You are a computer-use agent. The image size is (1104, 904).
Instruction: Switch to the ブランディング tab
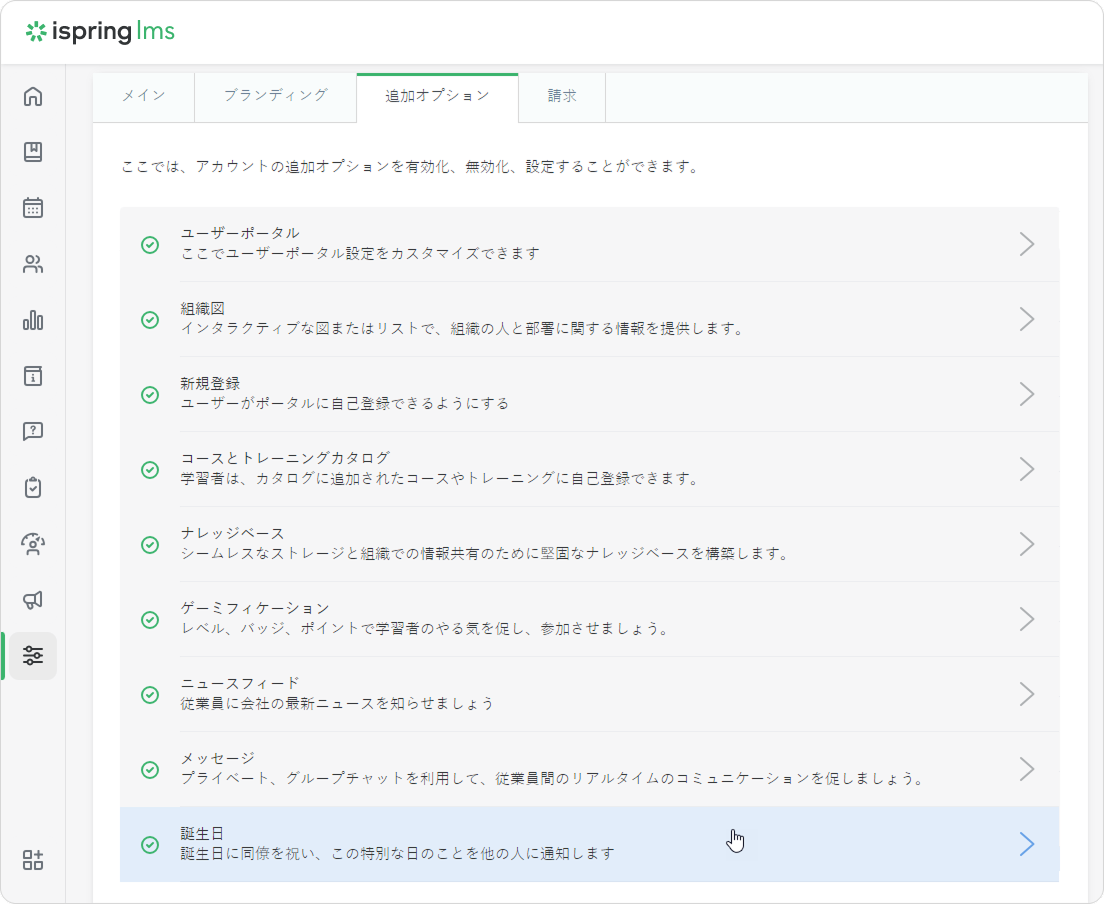[x=275, y=96]
